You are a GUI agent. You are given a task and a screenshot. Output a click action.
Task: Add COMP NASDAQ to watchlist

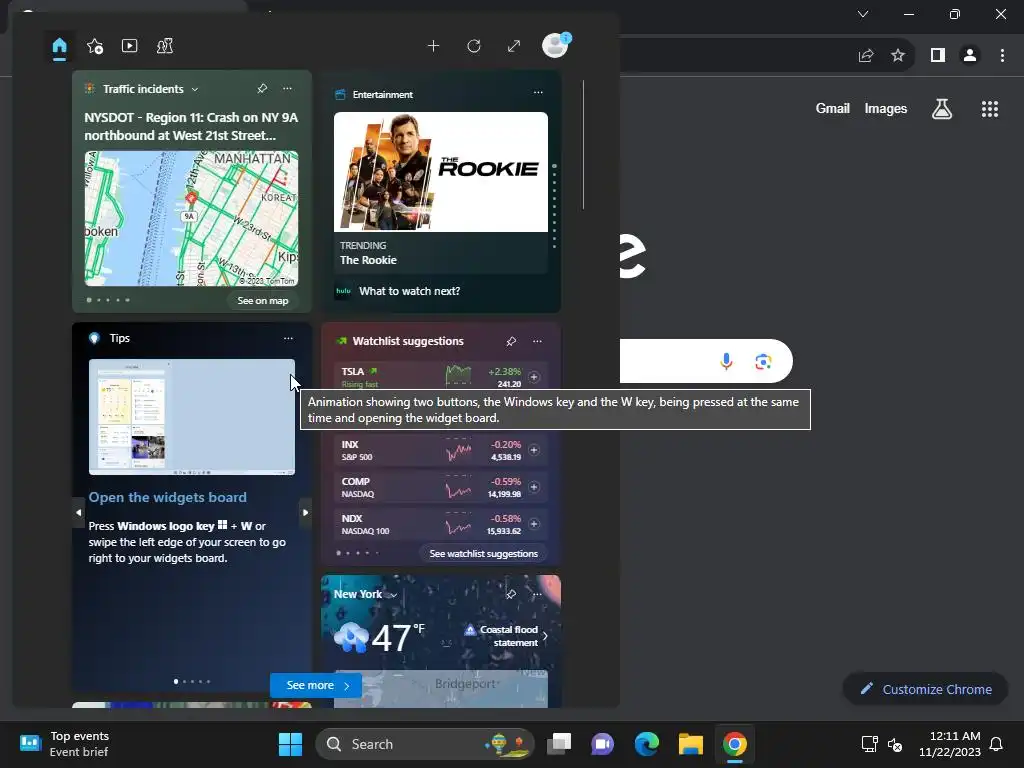[534, 487]
